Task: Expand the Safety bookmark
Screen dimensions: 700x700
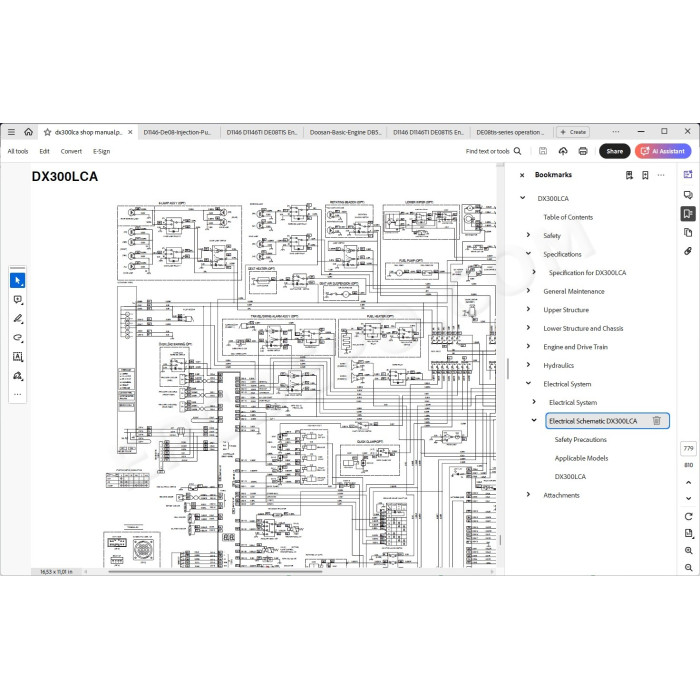Action: 529,235
